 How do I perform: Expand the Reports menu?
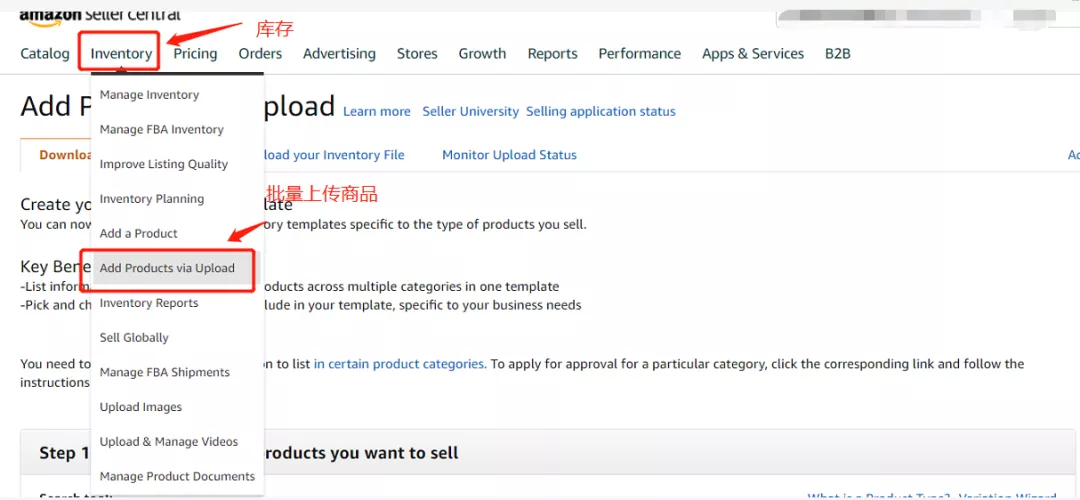click(x=552, y=54)
